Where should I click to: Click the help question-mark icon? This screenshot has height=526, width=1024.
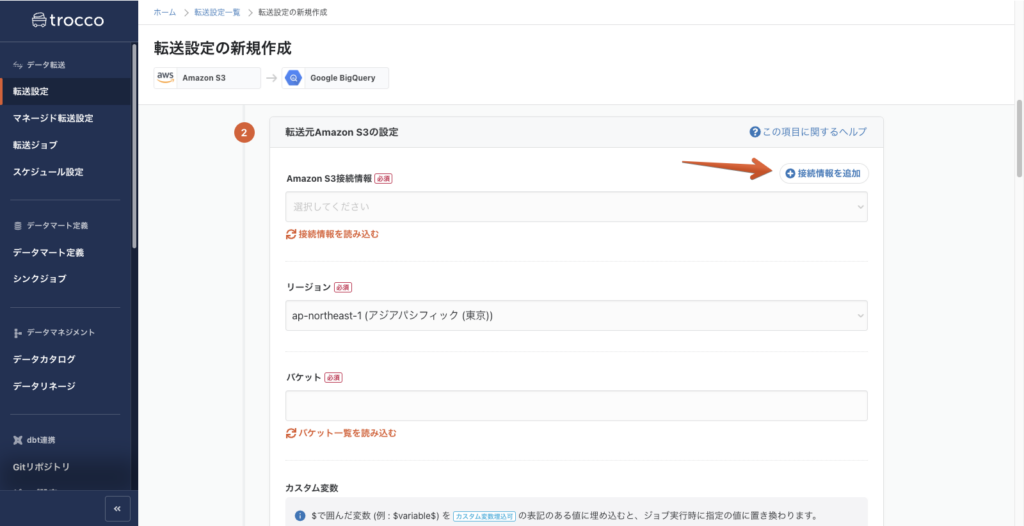[755, 132]
